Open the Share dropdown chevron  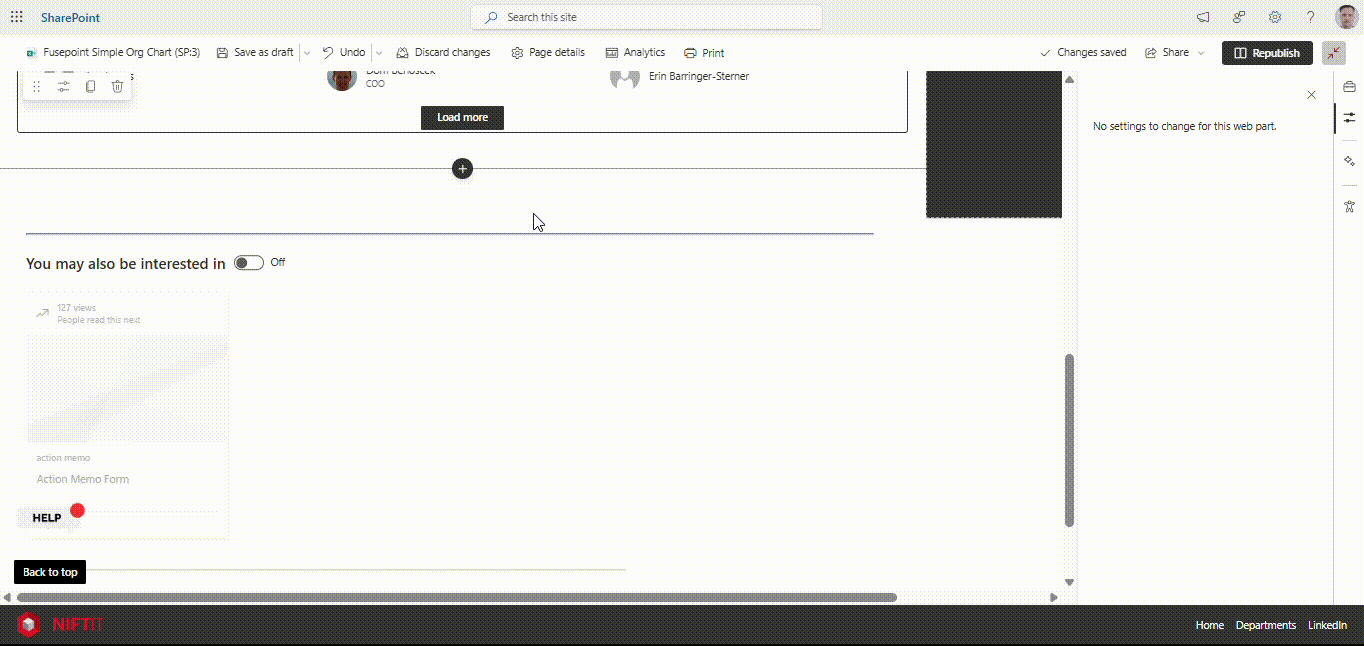1201,53
